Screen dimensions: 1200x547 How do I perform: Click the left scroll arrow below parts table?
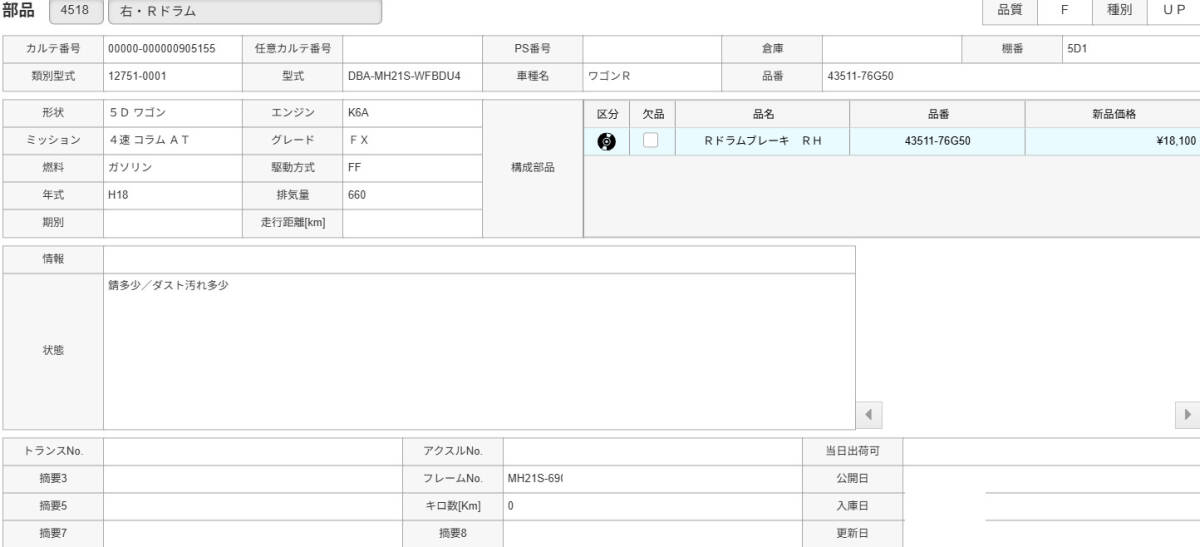(x=868, y=414)
